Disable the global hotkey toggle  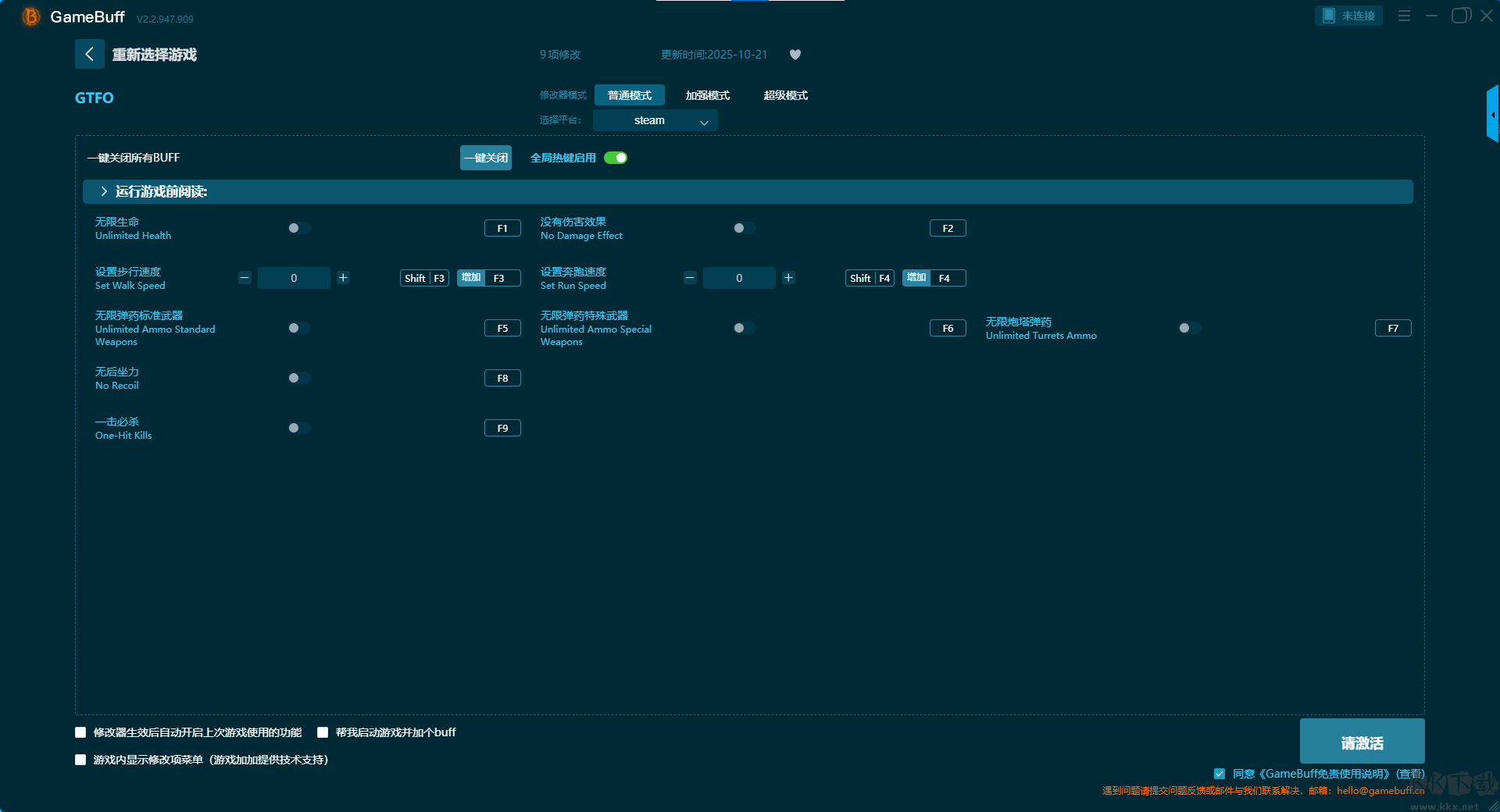616,158
